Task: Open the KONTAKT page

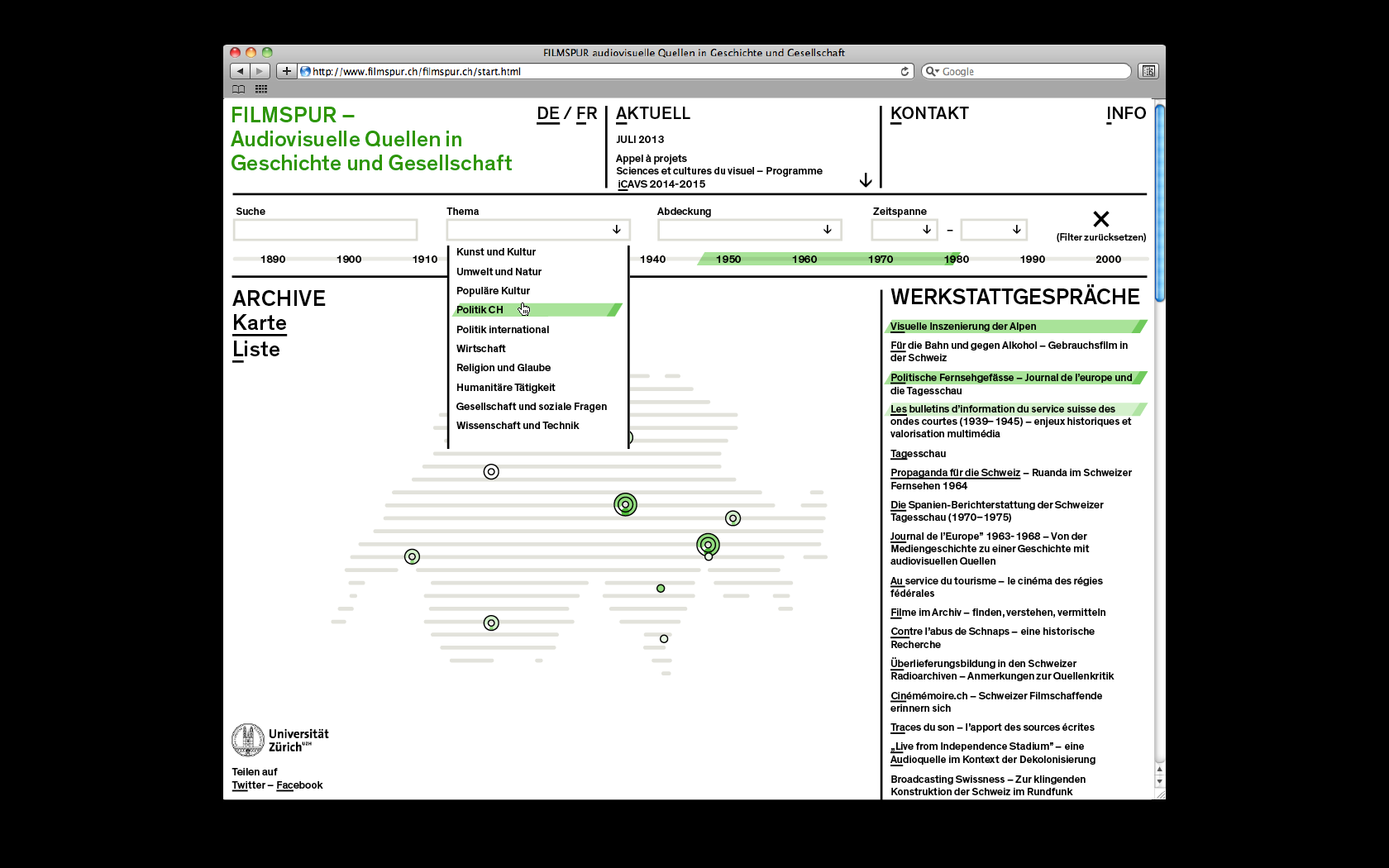Action: (x=929, y=114)
